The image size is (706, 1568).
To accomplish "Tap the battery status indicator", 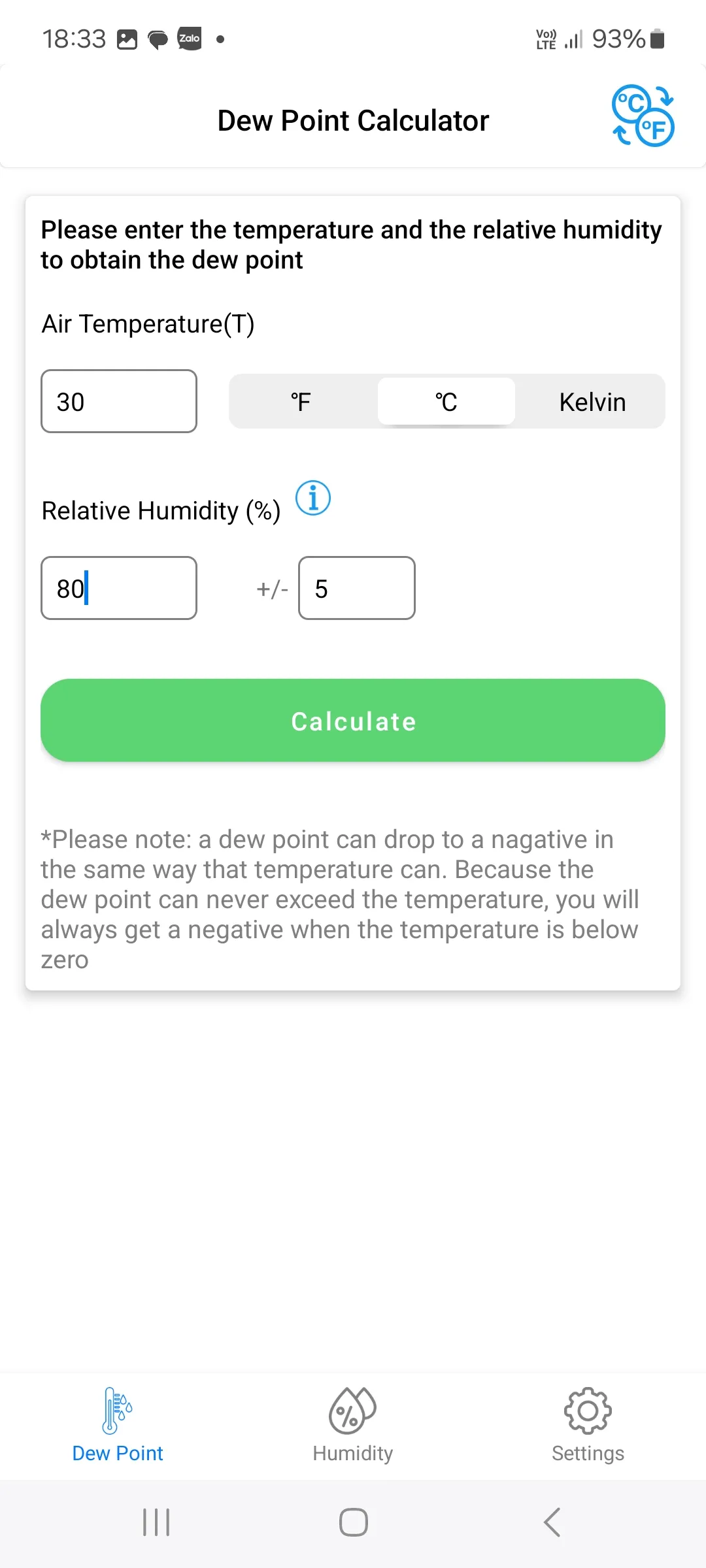I will point(658,39).
